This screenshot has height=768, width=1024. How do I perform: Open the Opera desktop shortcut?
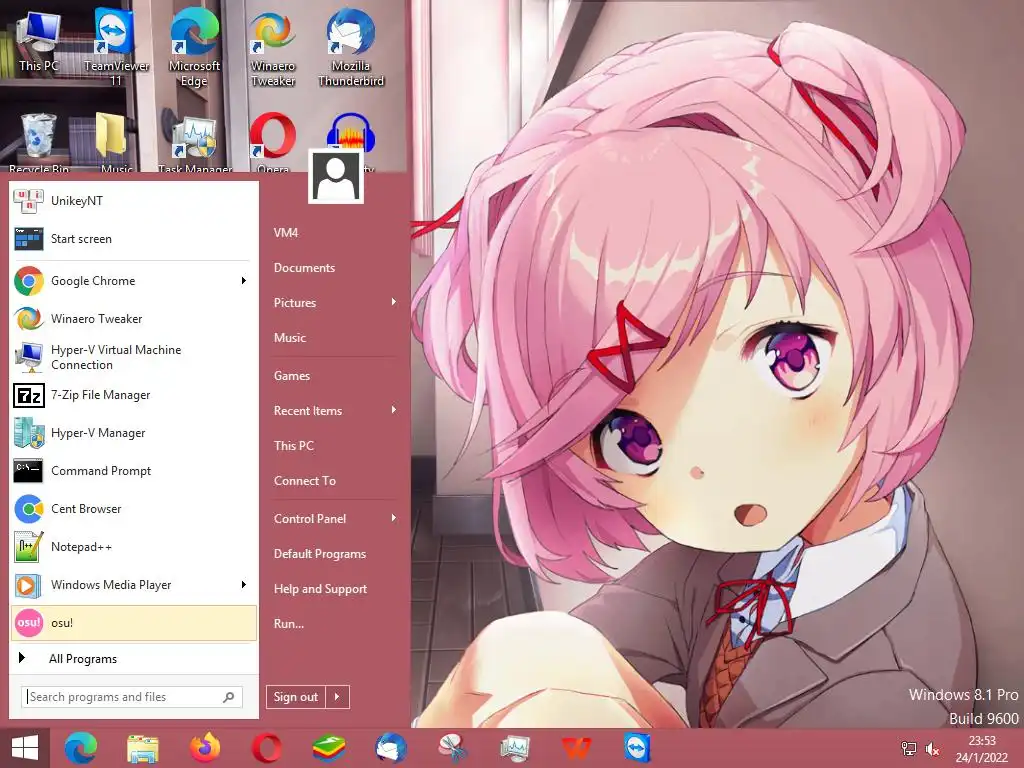point(273,141)
